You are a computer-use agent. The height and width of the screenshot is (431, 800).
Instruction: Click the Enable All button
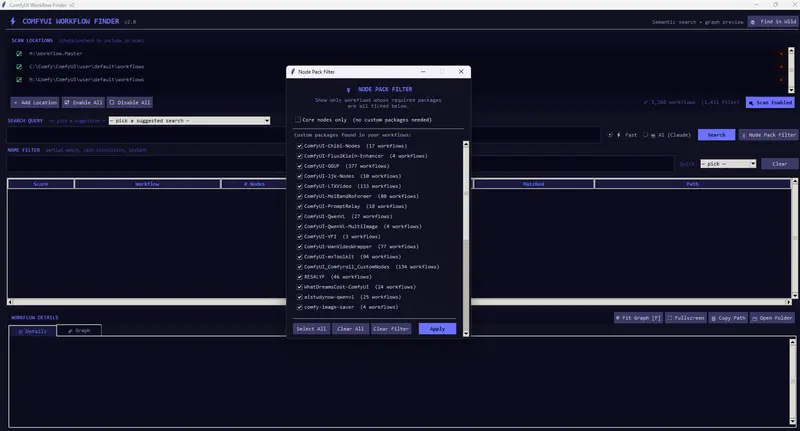click(x=83, y=103)
